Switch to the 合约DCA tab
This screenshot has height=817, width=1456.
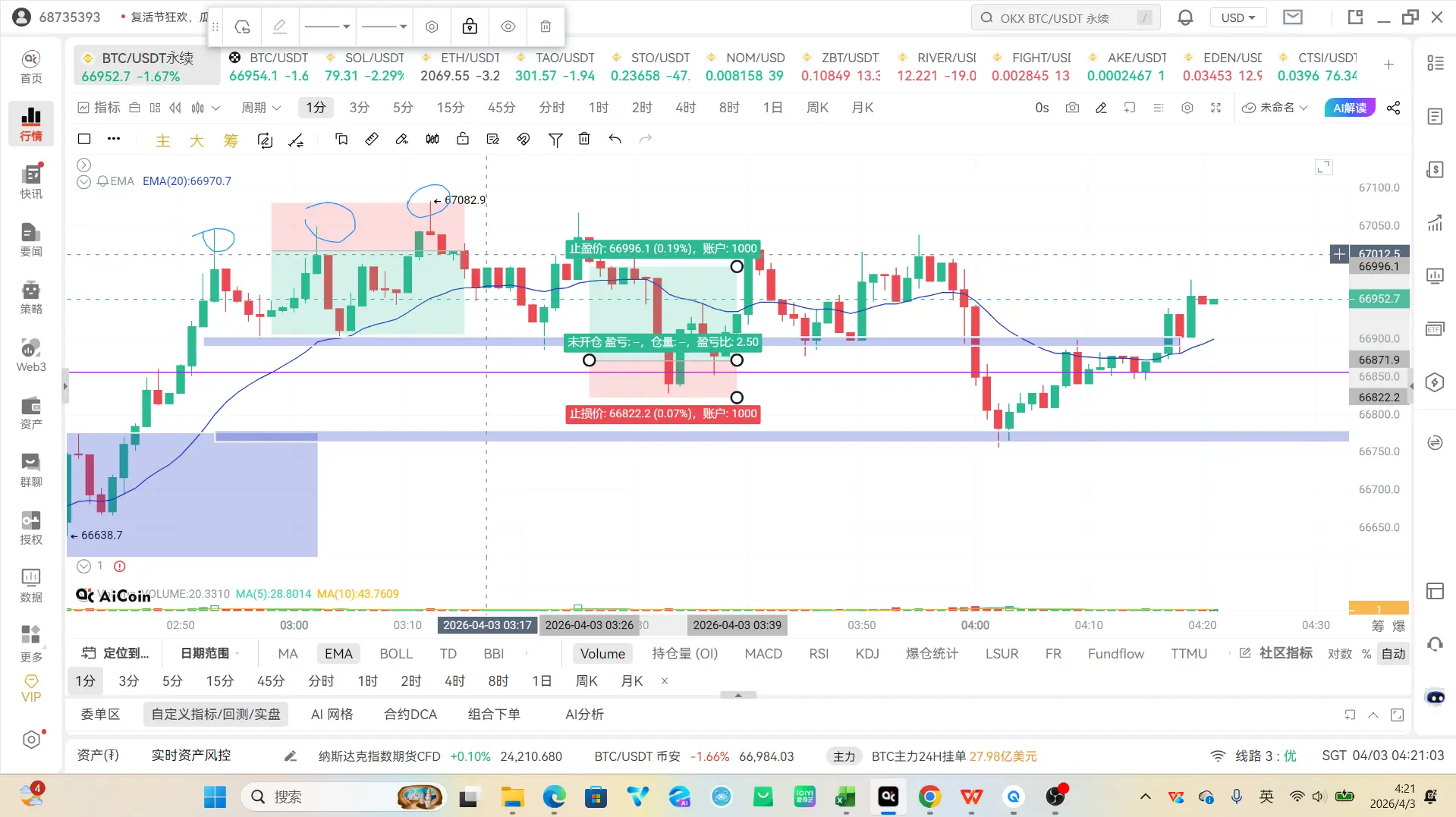[410, 715]
